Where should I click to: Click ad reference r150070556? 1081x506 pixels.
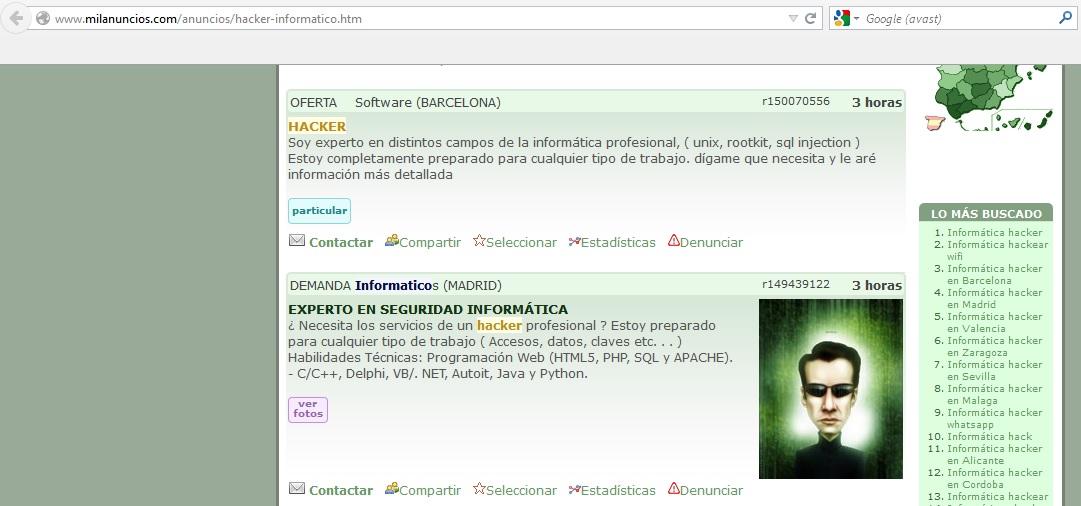tap(796, 101)
